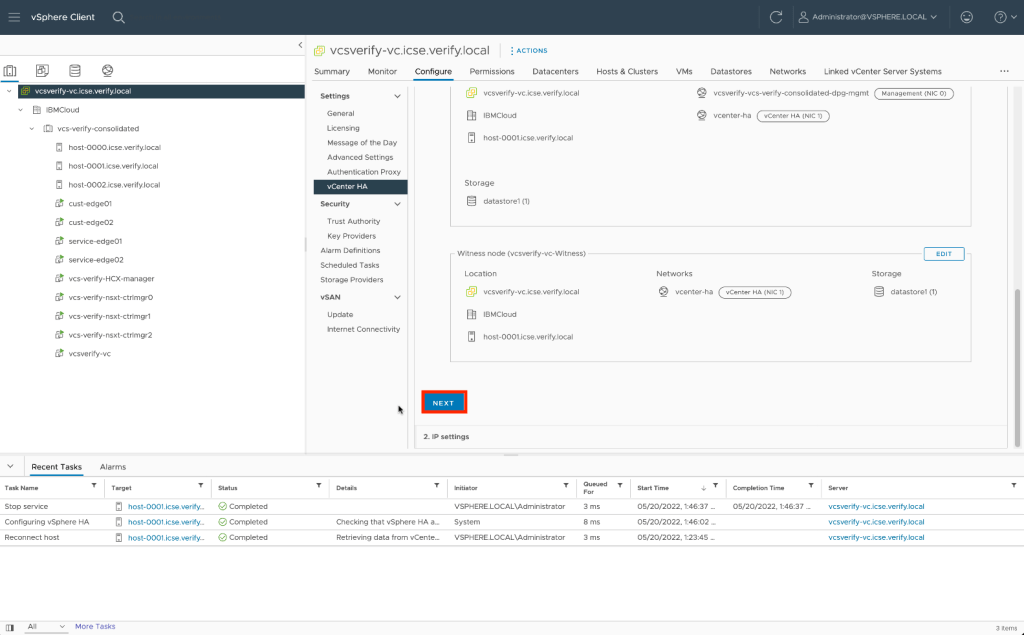Viewport: 1024px width, 635px height.
Task: Click EDIT for the Witness node
Action: pos(943,254)
